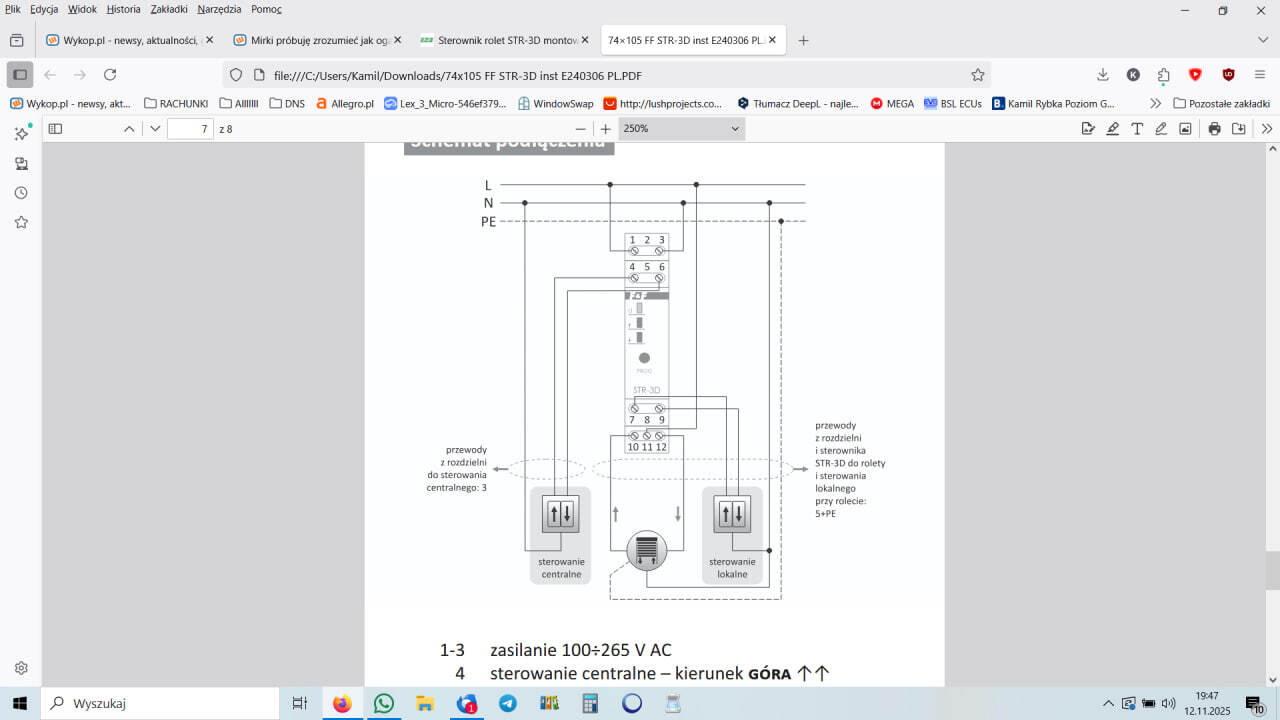
Task: Open synced tabs in the sidebar
Action: 21,164
